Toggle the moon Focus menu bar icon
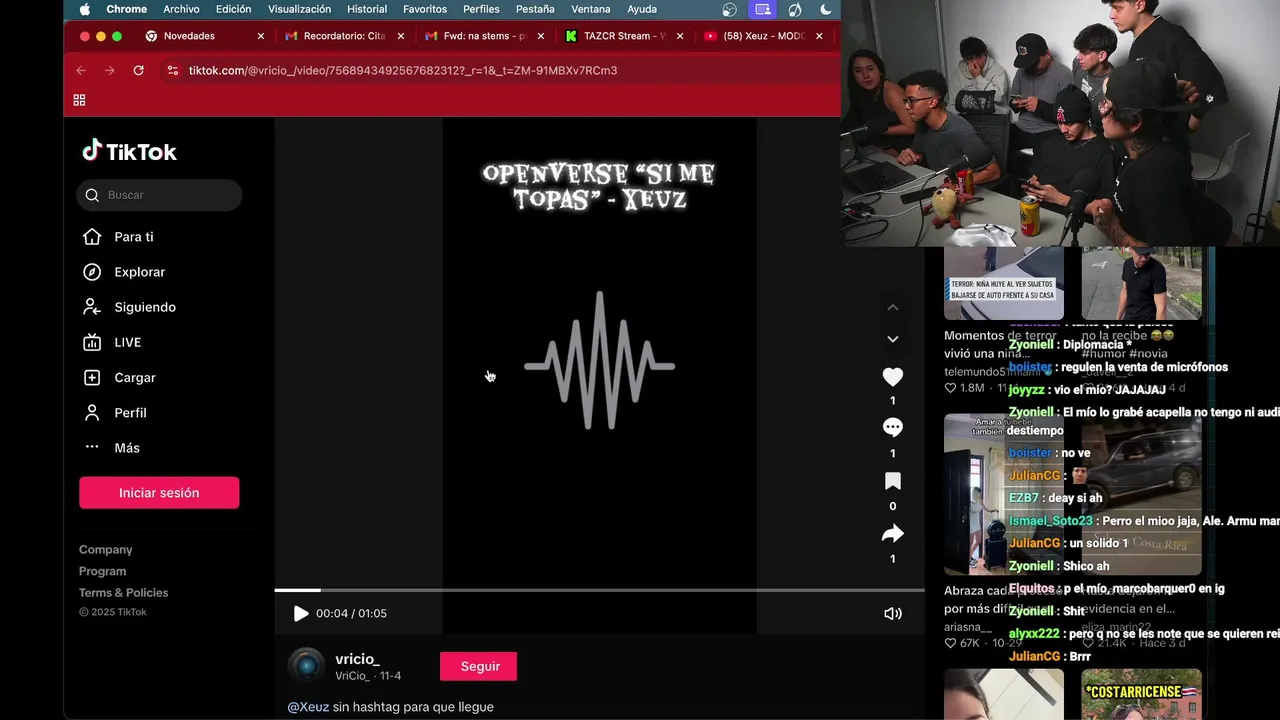Viewport: 1280px width, 720px height. pyautogui.click(x=826, y=9)
